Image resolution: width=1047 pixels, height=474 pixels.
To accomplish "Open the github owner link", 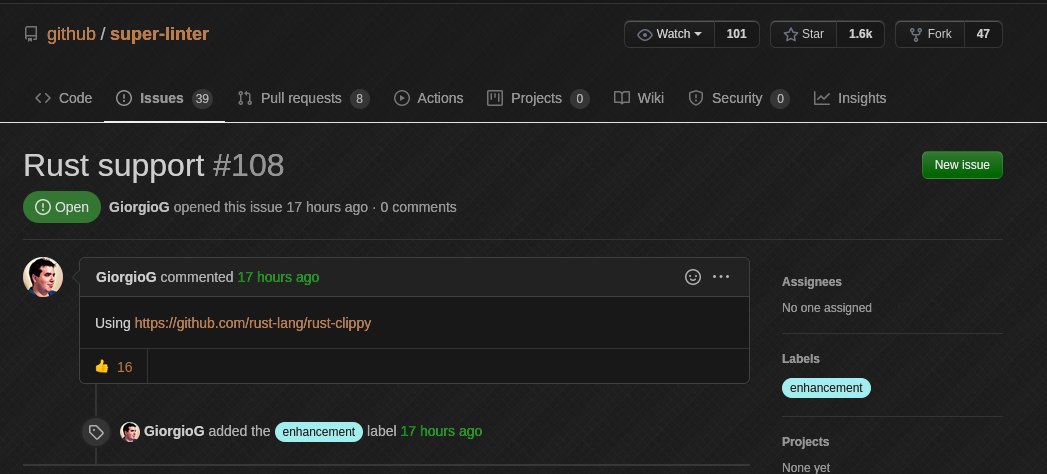I will (x=71, y=34).
